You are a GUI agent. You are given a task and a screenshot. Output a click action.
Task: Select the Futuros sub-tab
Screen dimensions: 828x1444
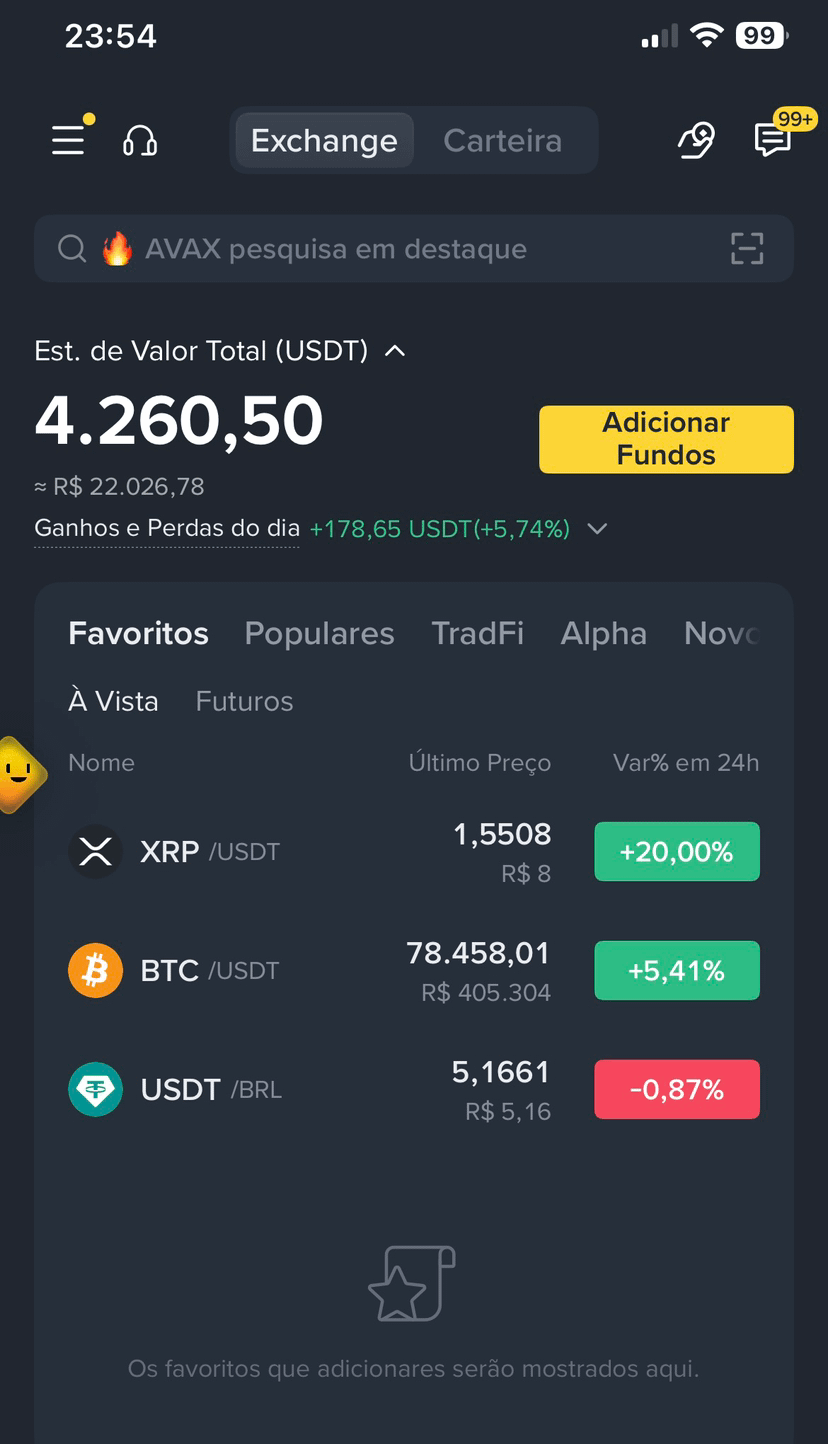[244, 701]
